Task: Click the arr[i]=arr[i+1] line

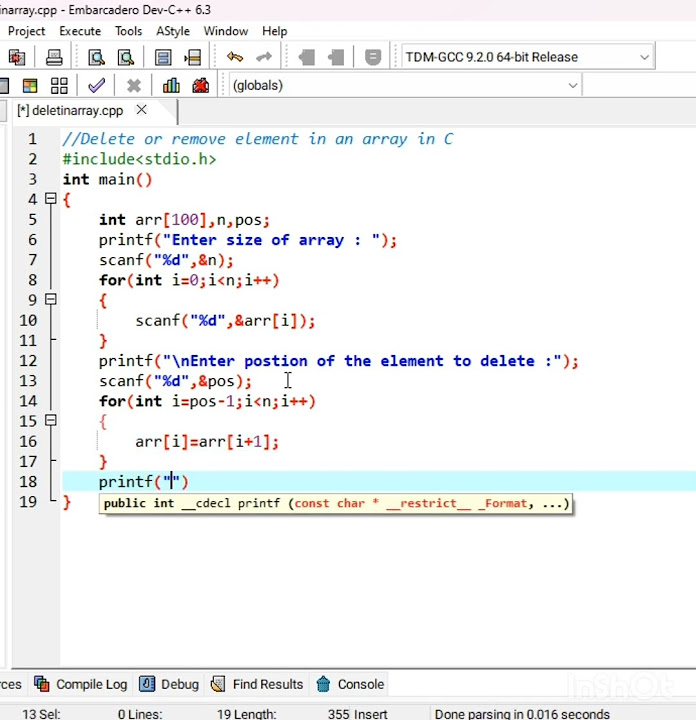Action: pyautogui.click(x=207, y=442)
